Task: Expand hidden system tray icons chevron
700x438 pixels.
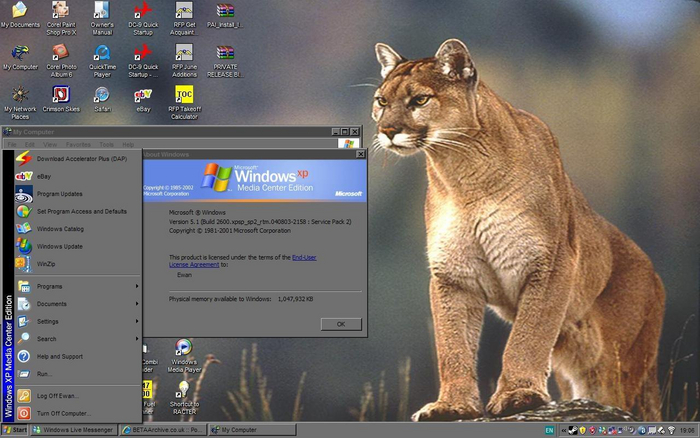Action: pyautogui.click(x=564, y=430)
